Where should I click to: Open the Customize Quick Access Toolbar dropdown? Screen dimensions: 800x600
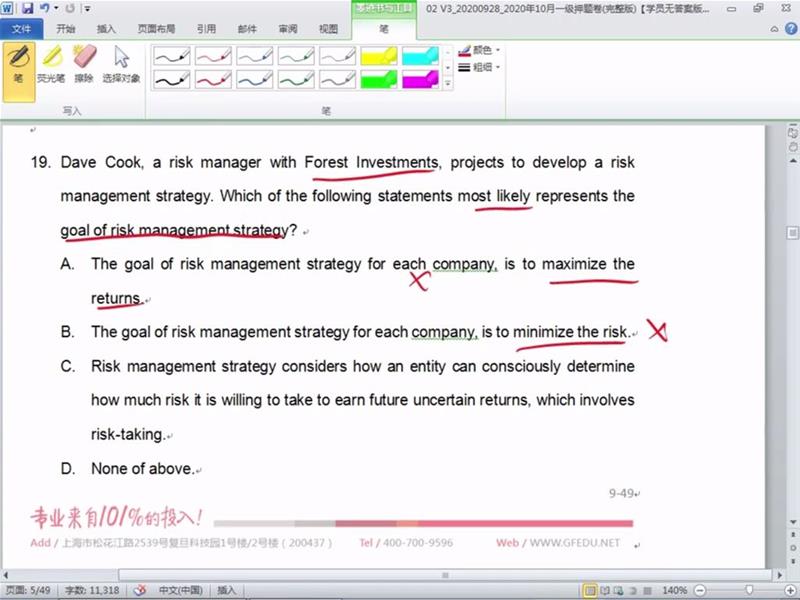87,8
